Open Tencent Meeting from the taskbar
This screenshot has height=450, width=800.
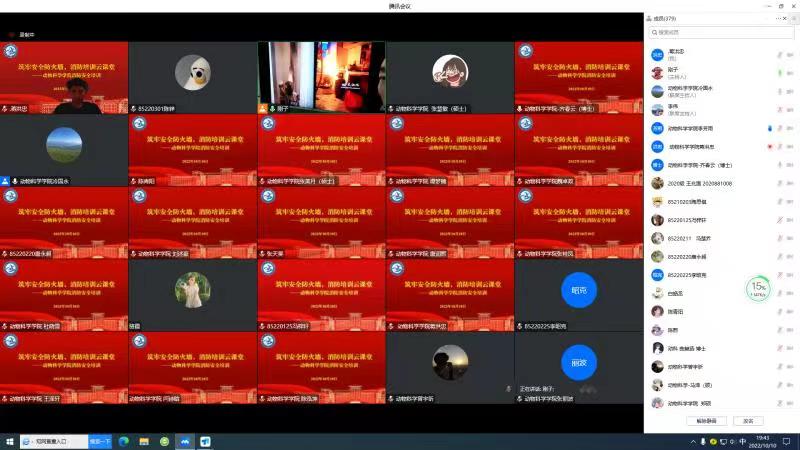(x=185, y=441)
